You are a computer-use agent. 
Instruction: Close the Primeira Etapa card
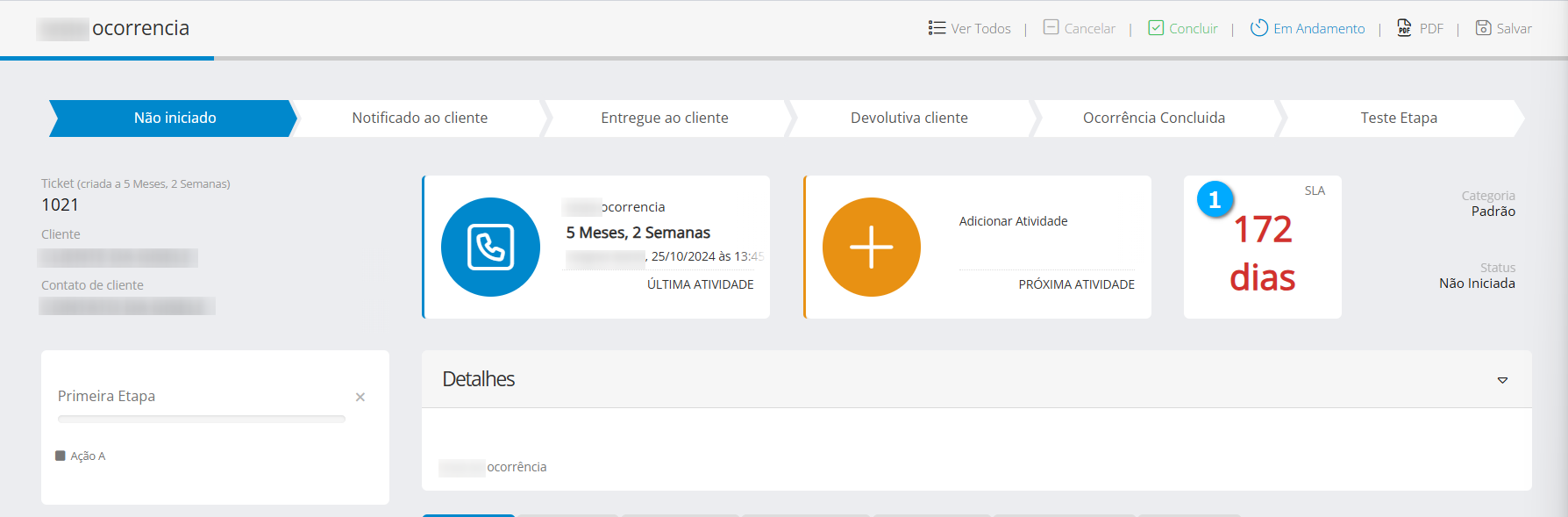[360, 398]
